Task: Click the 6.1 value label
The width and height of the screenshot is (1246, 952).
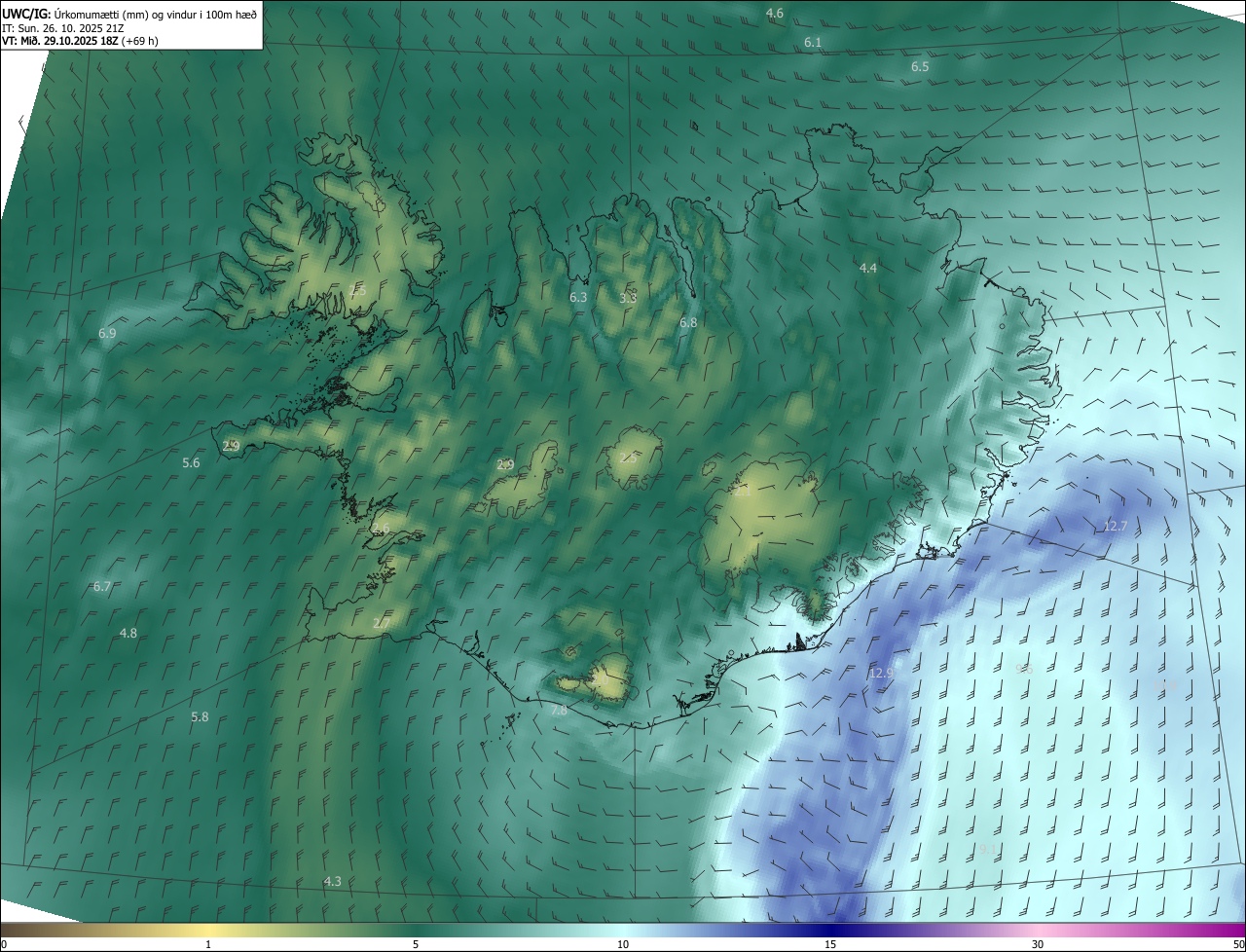Action: [x=813, y=43]
